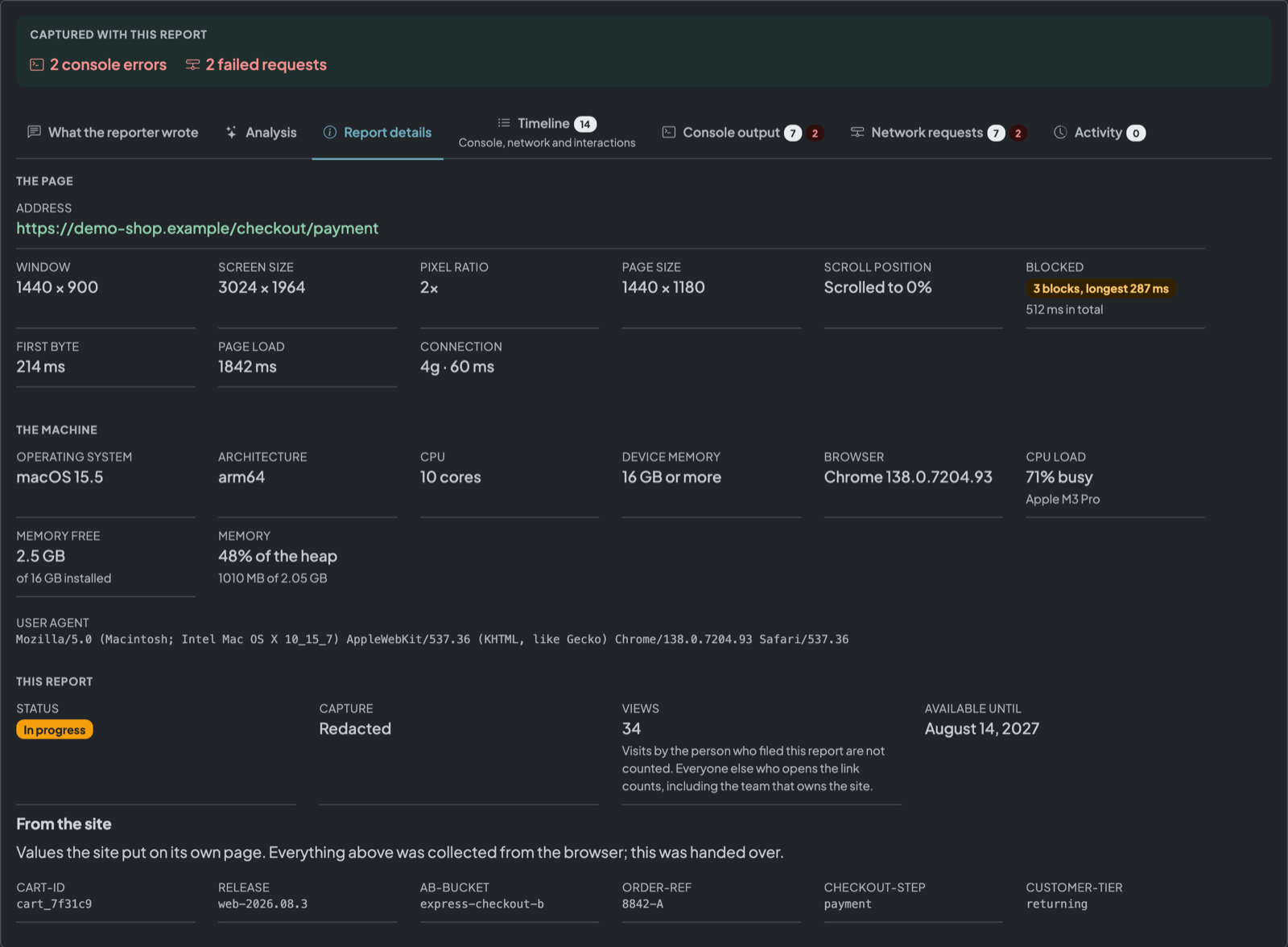Click the Mozilla/5.0 user agent string

click(x=432, y=640)
